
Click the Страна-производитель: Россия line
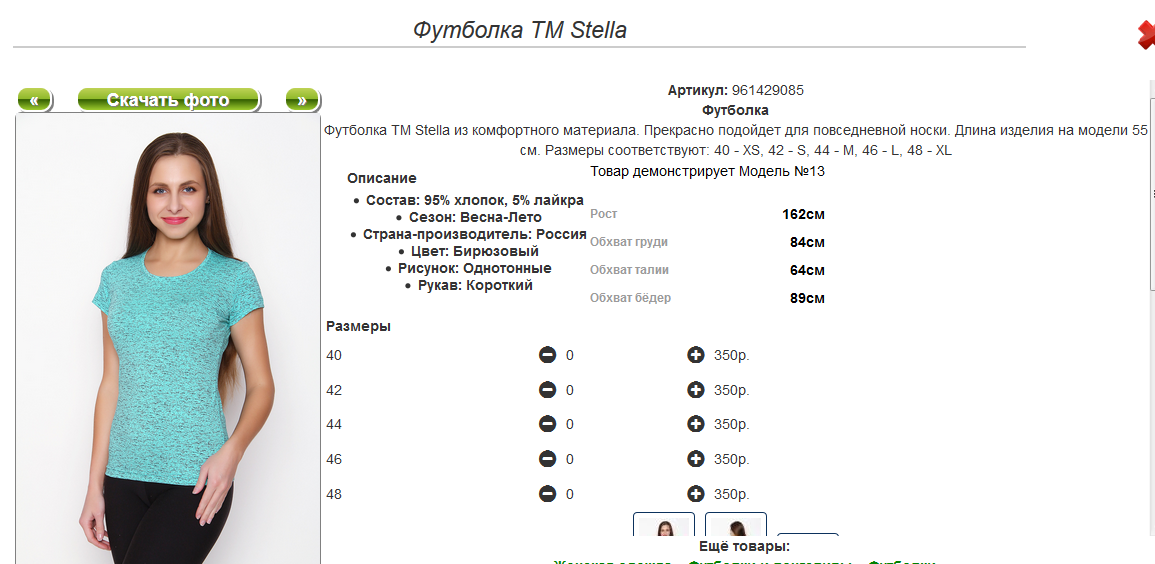pos(474,234)
